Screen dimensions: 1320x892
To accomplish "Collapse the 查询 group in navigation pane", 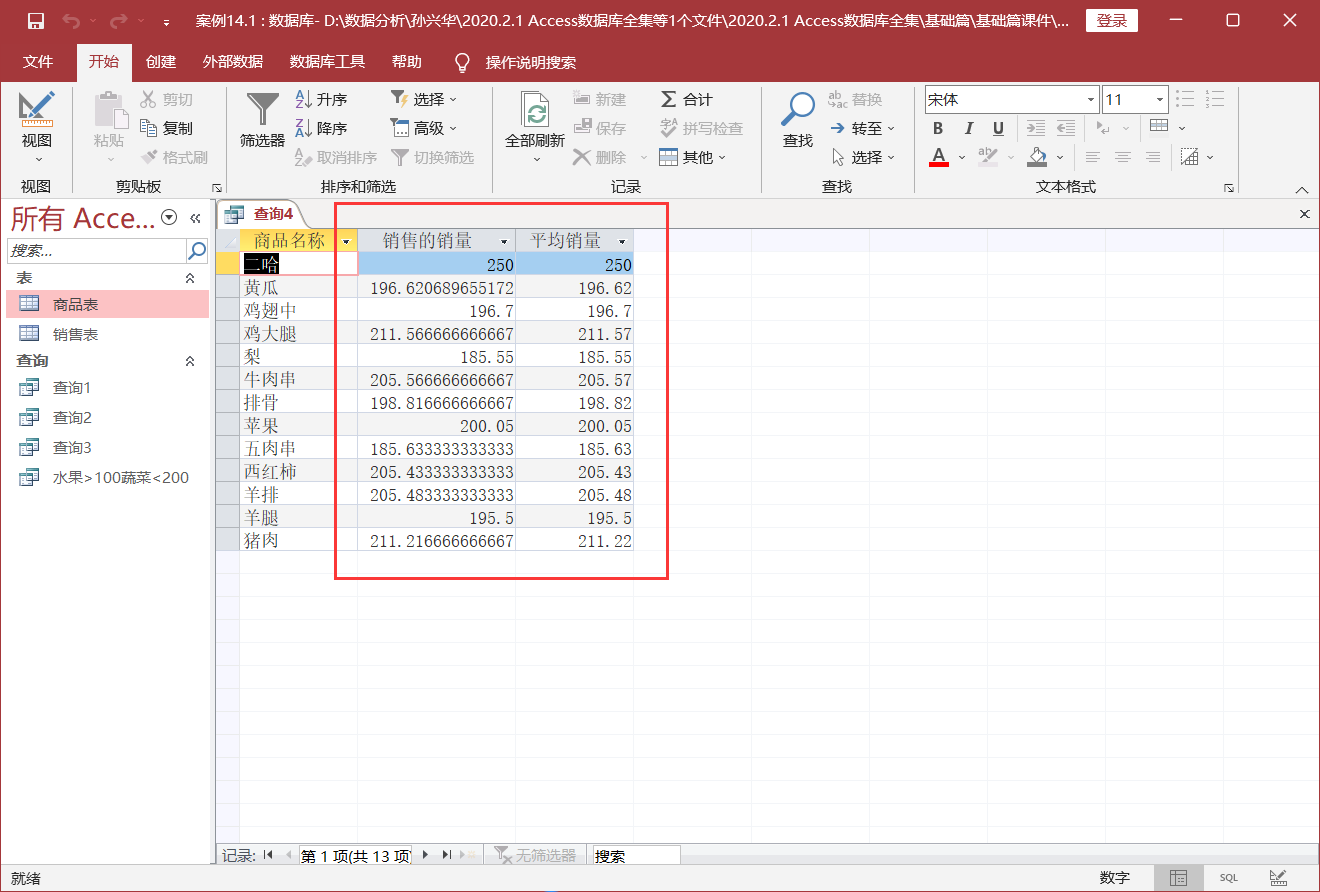I will (x=190, y=361).
